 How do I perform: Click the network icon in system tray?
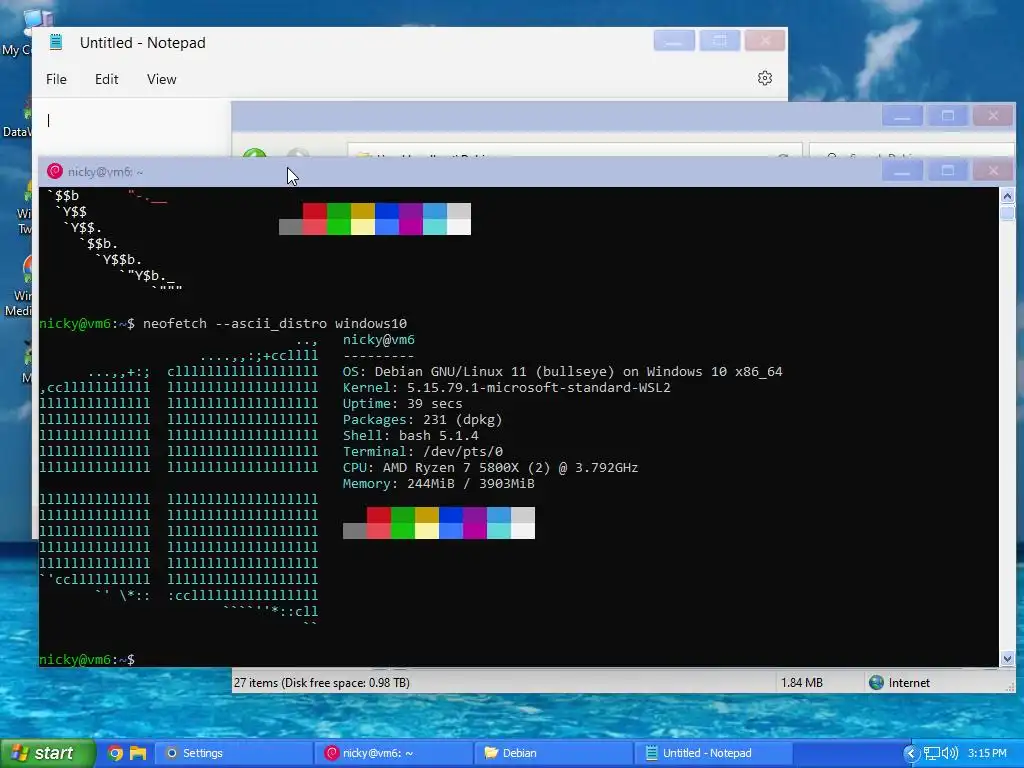[931, 754]
